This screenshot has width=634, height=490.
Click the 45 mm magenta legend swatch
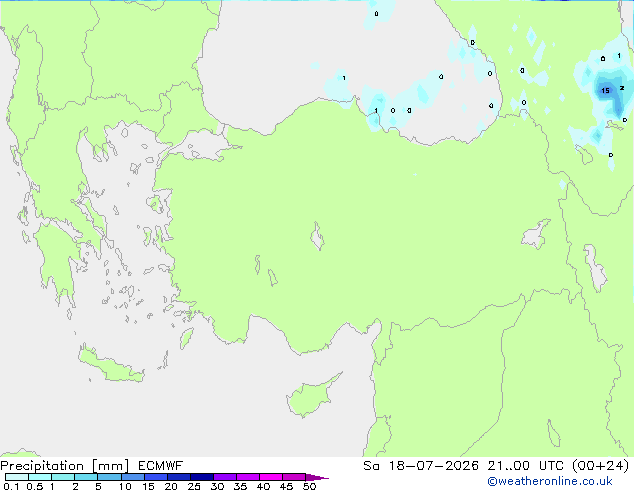(294, 477)
